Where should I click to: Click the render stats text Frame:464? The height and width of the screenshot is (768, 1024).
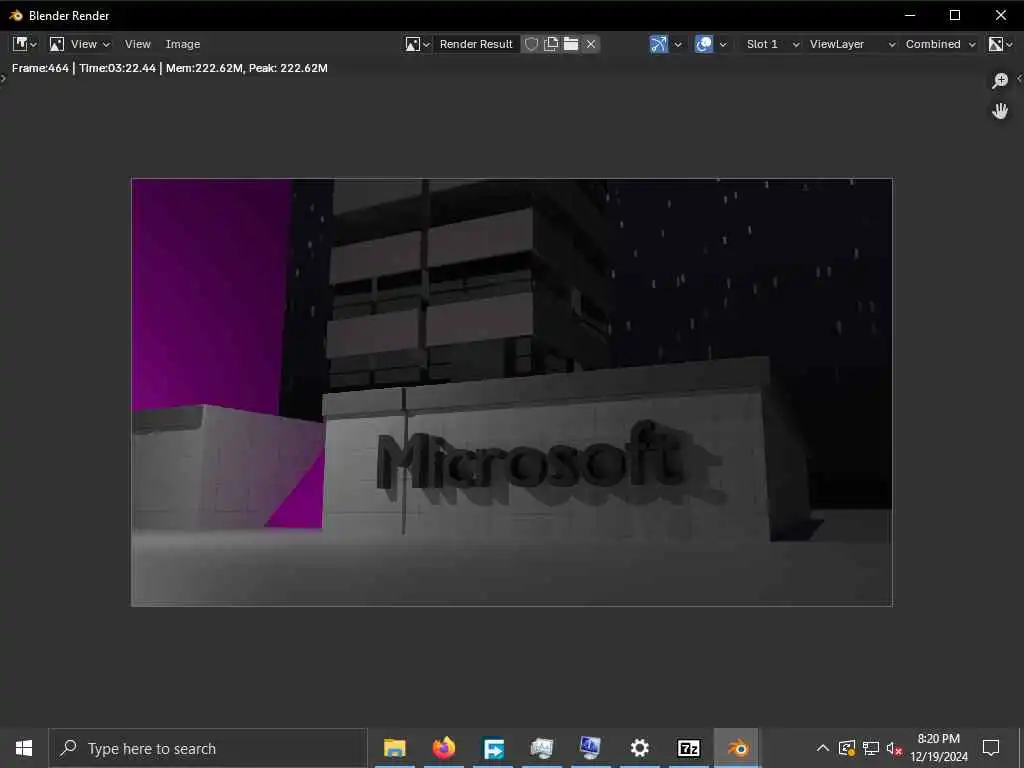point(40,68)
